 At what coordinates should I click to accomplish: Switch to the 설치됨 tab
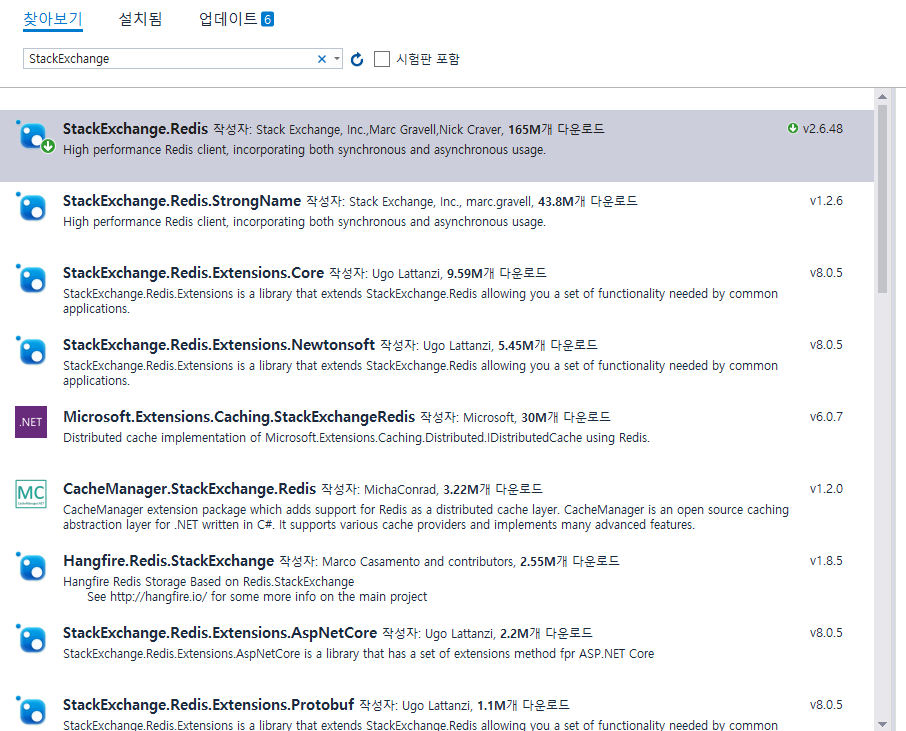click(140, 19)
